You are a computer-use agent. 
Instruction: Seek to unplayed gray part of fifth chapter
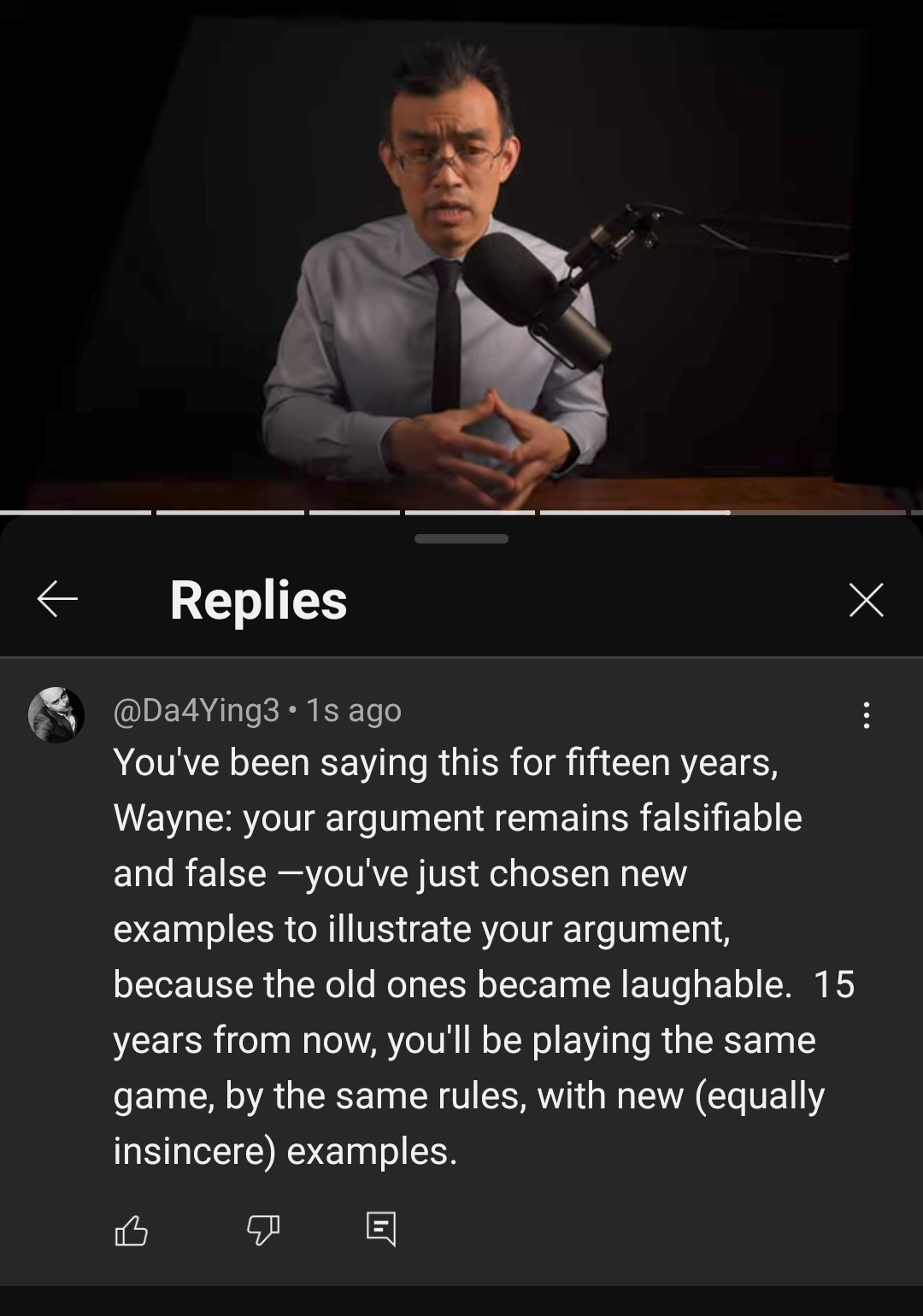coord(818,513)
